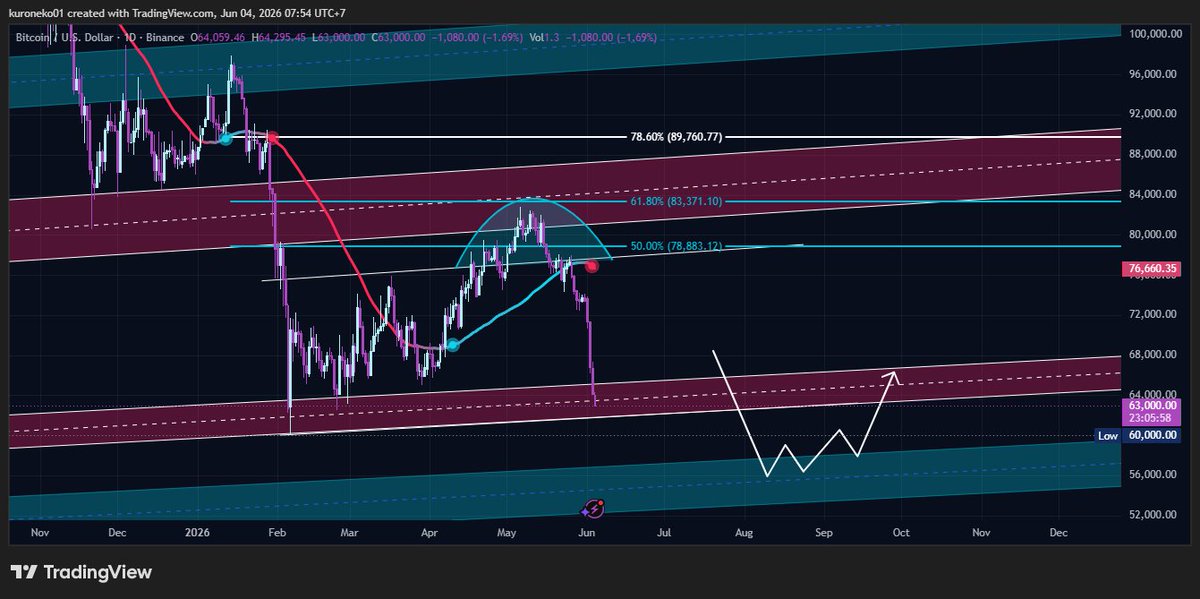Click the May label on time axis
The width and height of the screenshot is (1200, 599).
click(x=507, y=534)
